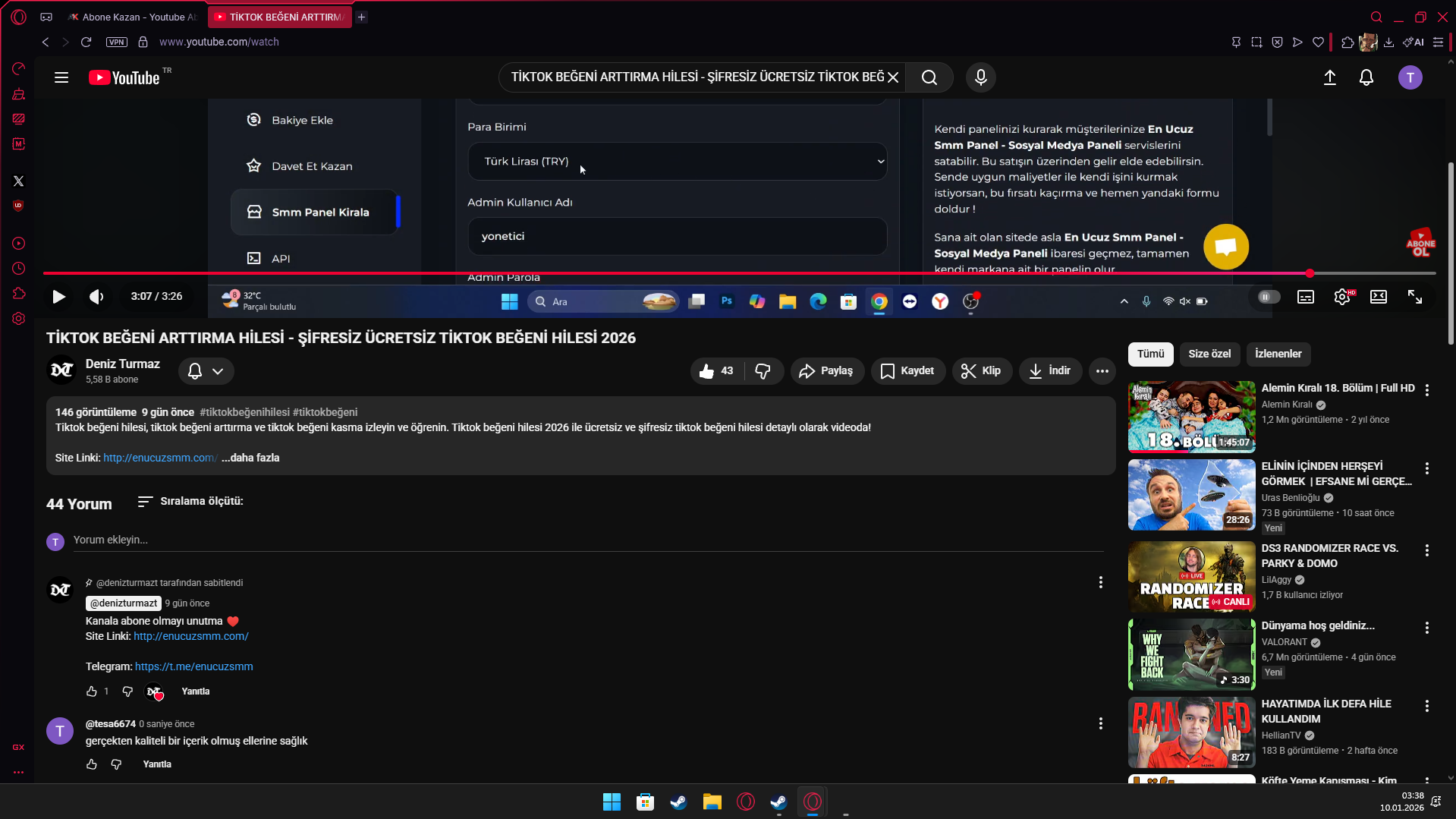Open more actions under the video

click(x=1102, y=371)
